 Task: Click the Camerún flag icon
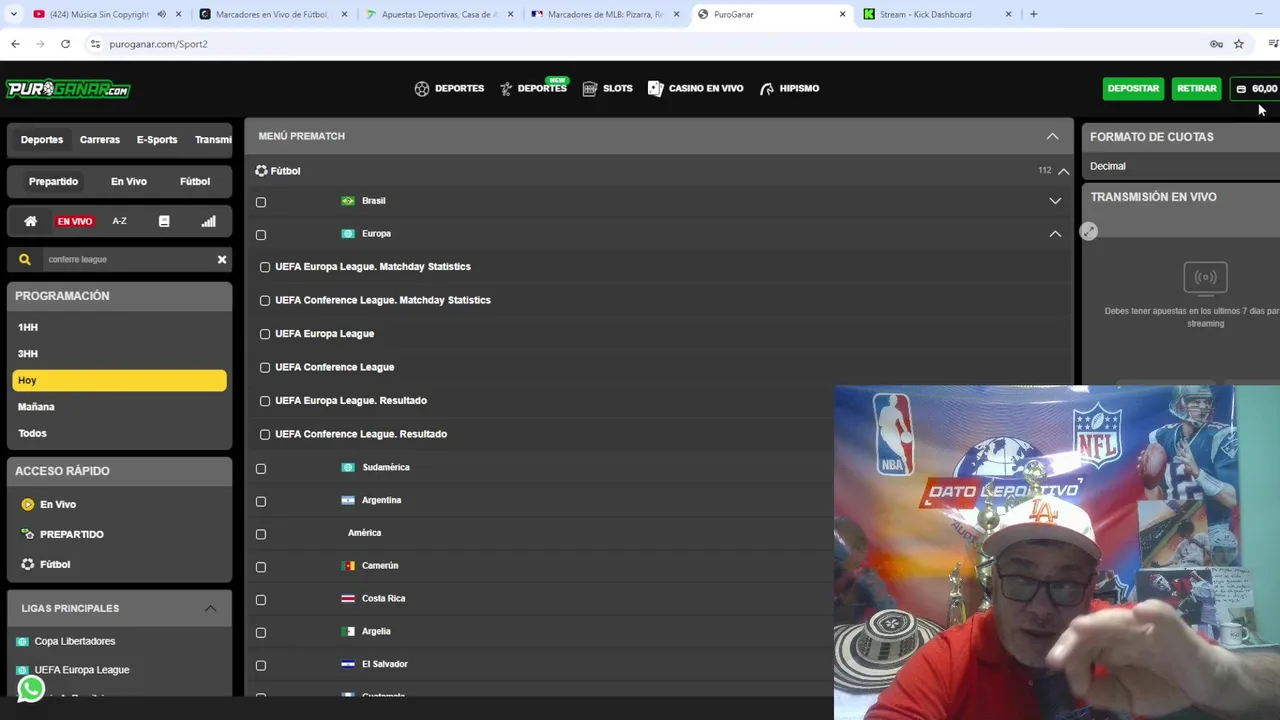[x=348, y=566]
